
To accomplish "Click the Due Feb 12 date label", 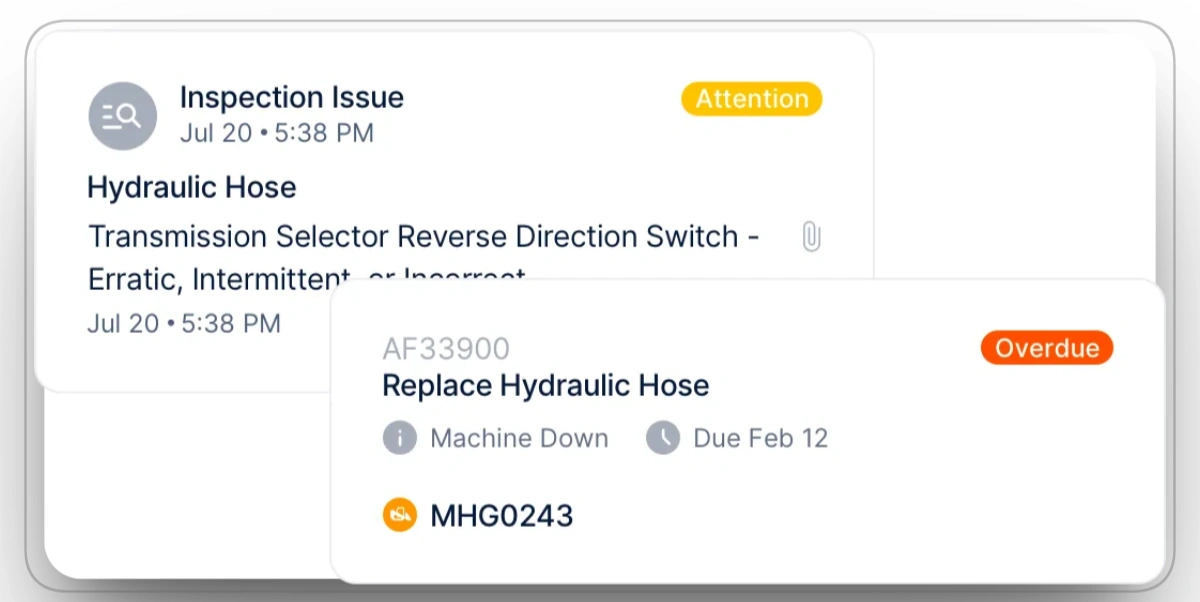I will [761, 438].
